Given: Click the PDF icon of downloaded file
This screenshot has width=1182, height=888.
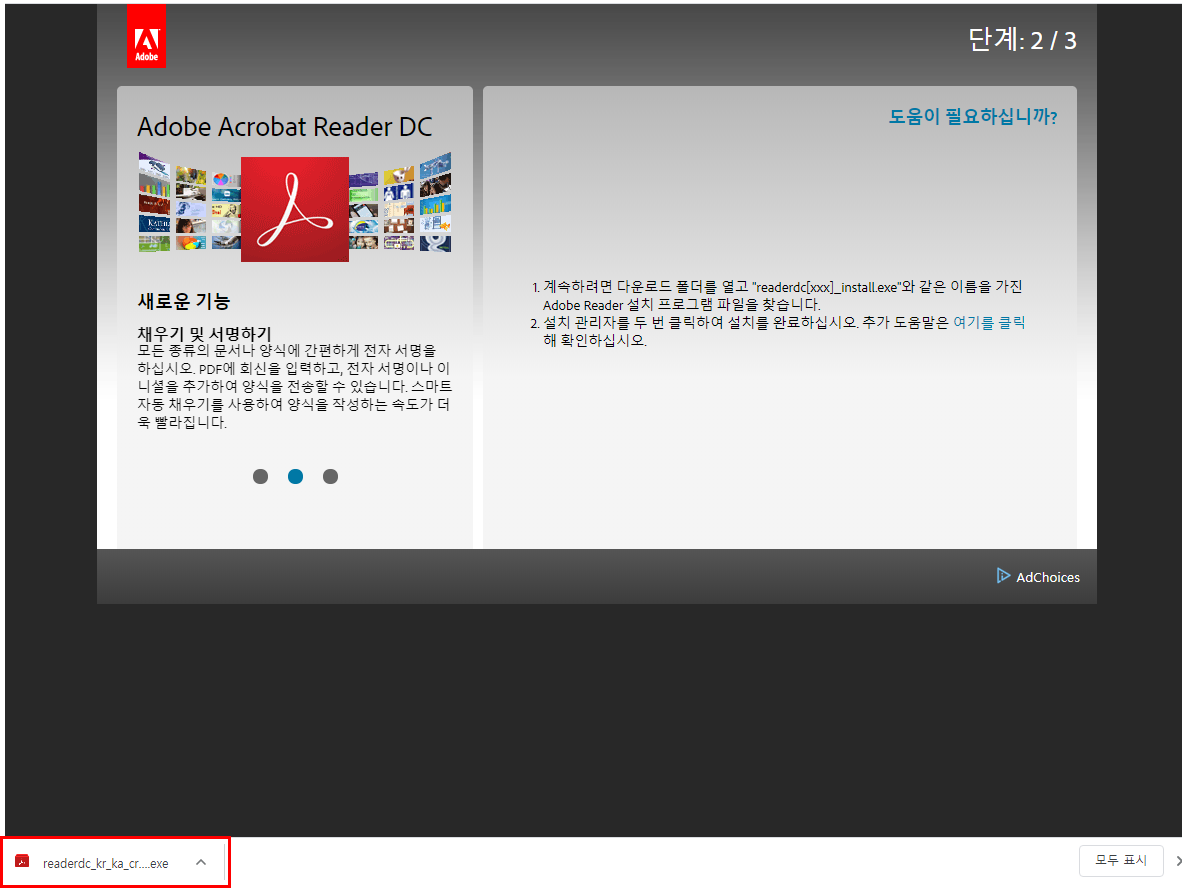Looking at the screenshot, I should [23, 862].
